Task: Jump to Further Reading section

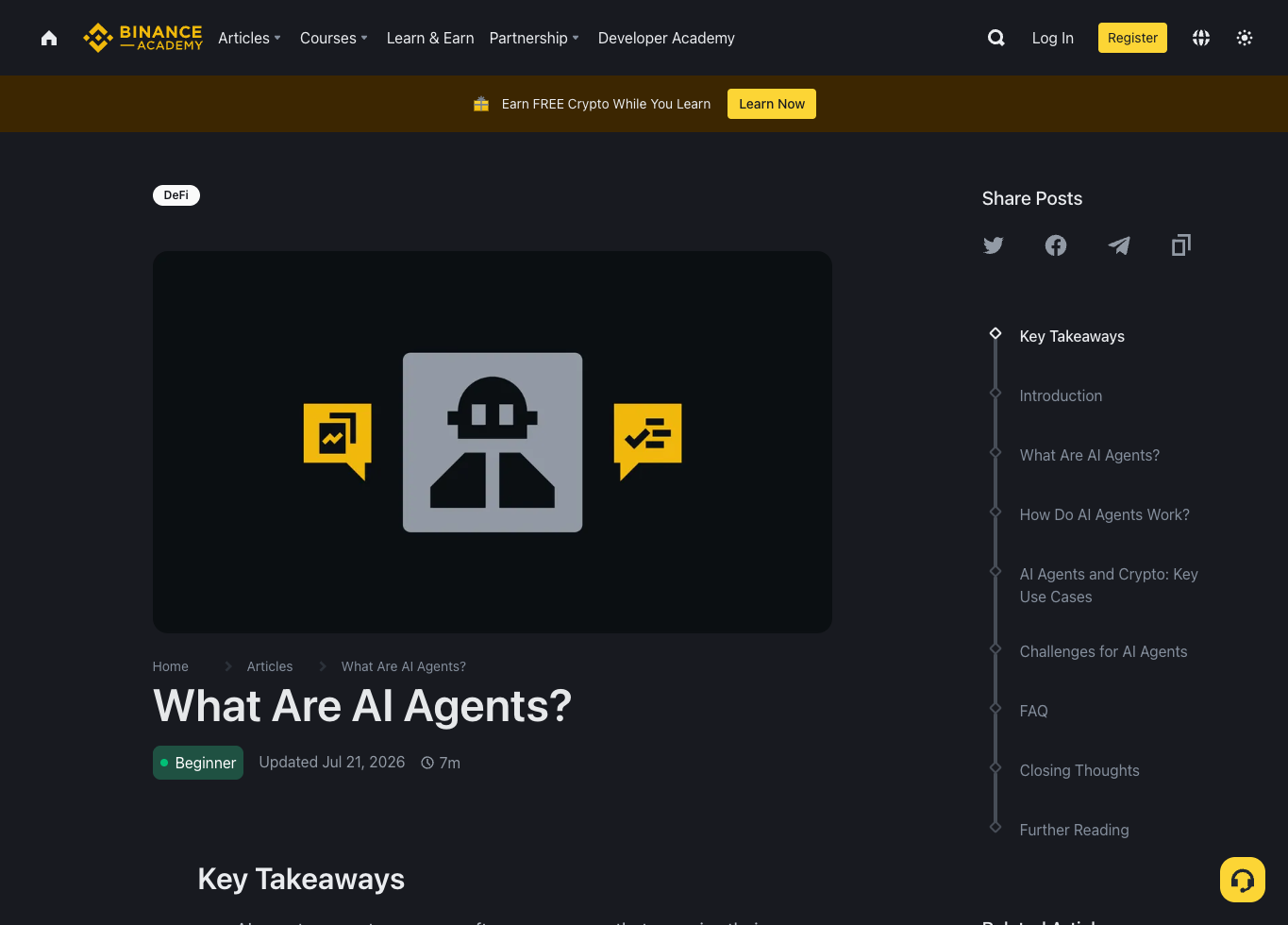Action: point(1075,830)
